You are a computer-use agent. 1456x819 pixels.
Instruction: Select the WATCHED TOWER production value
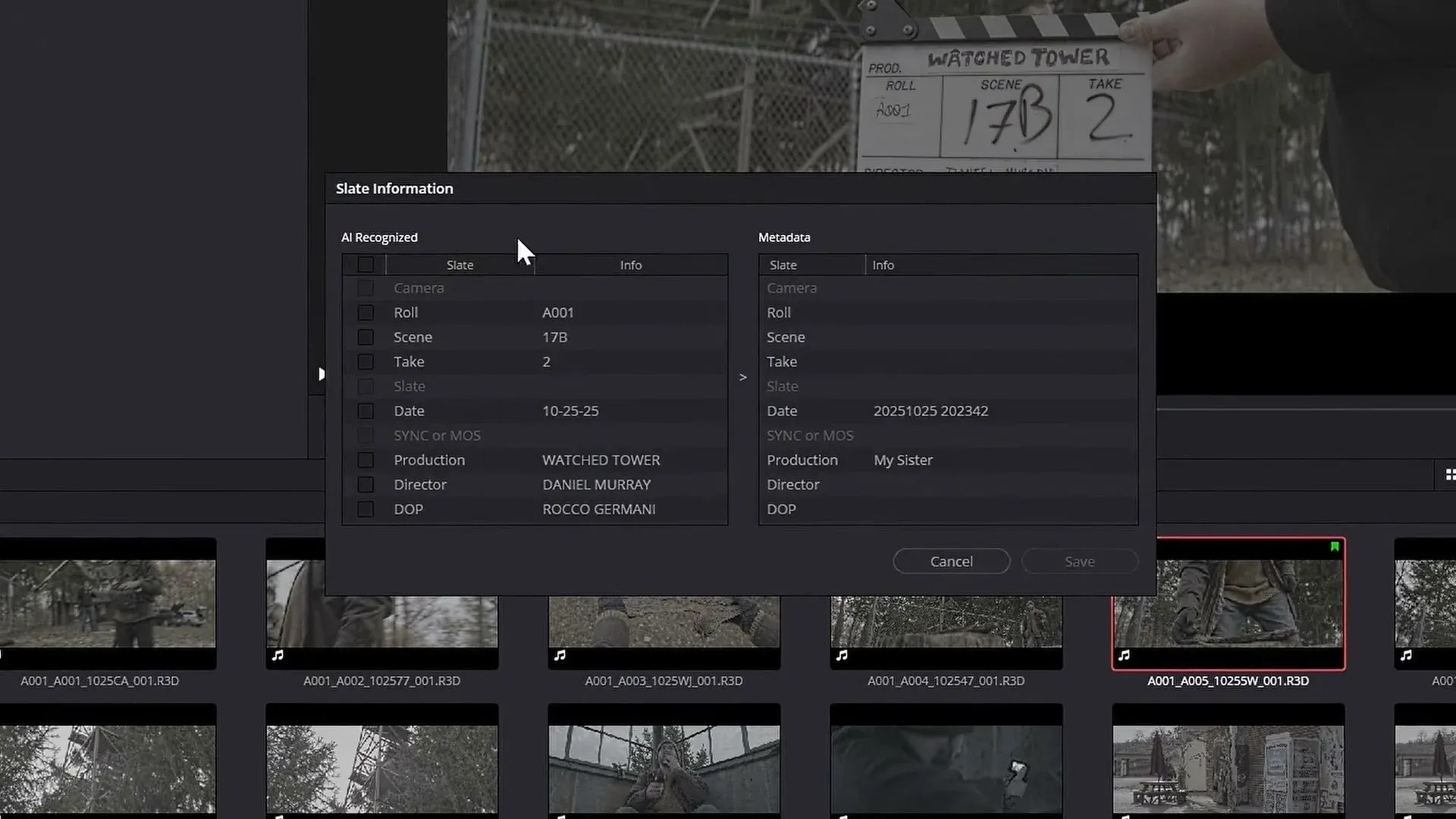click(601, 460)
